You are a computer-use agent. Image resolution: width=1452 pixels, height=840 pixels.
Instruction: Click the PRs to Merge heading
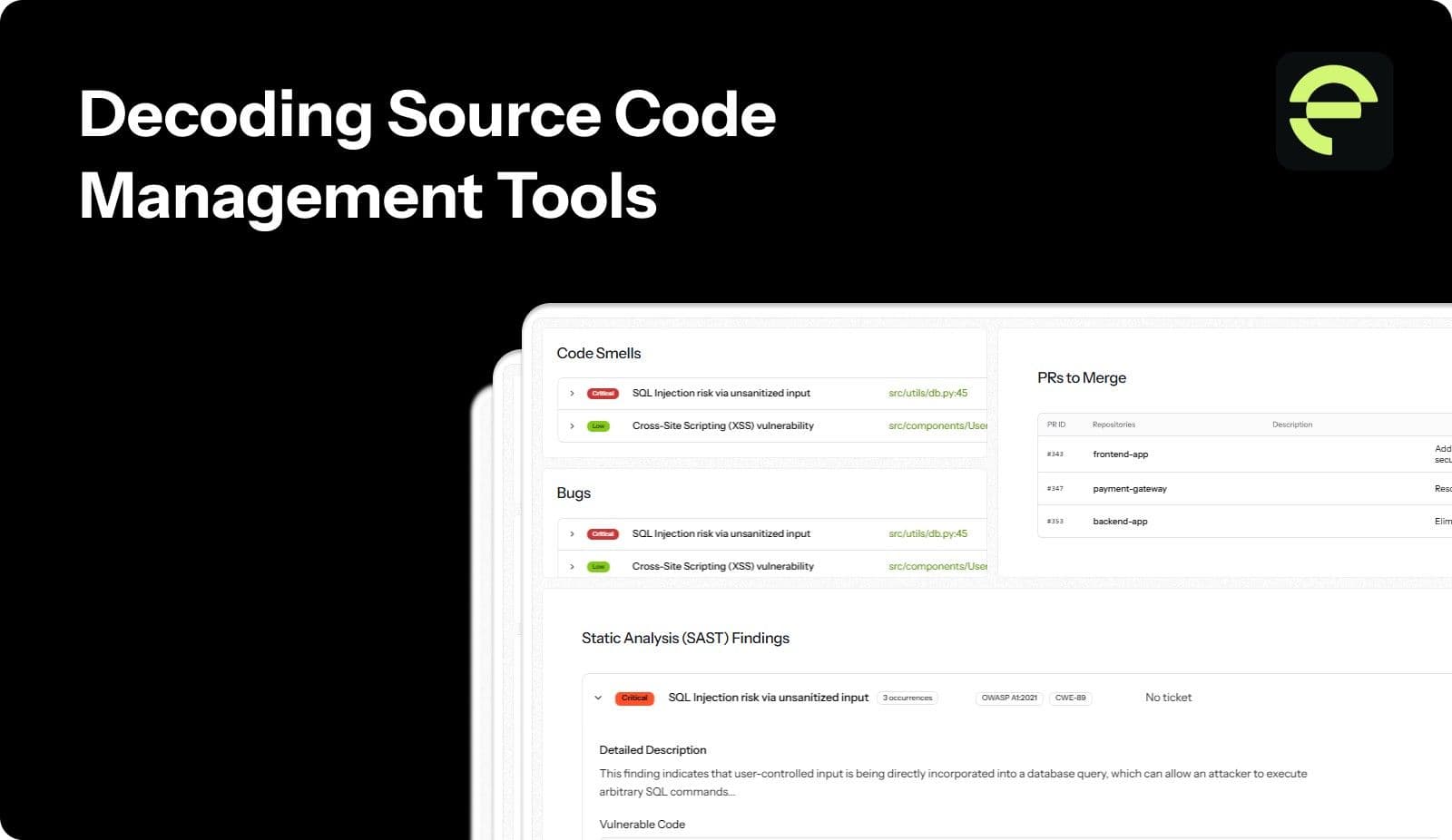coord(1082,378)
